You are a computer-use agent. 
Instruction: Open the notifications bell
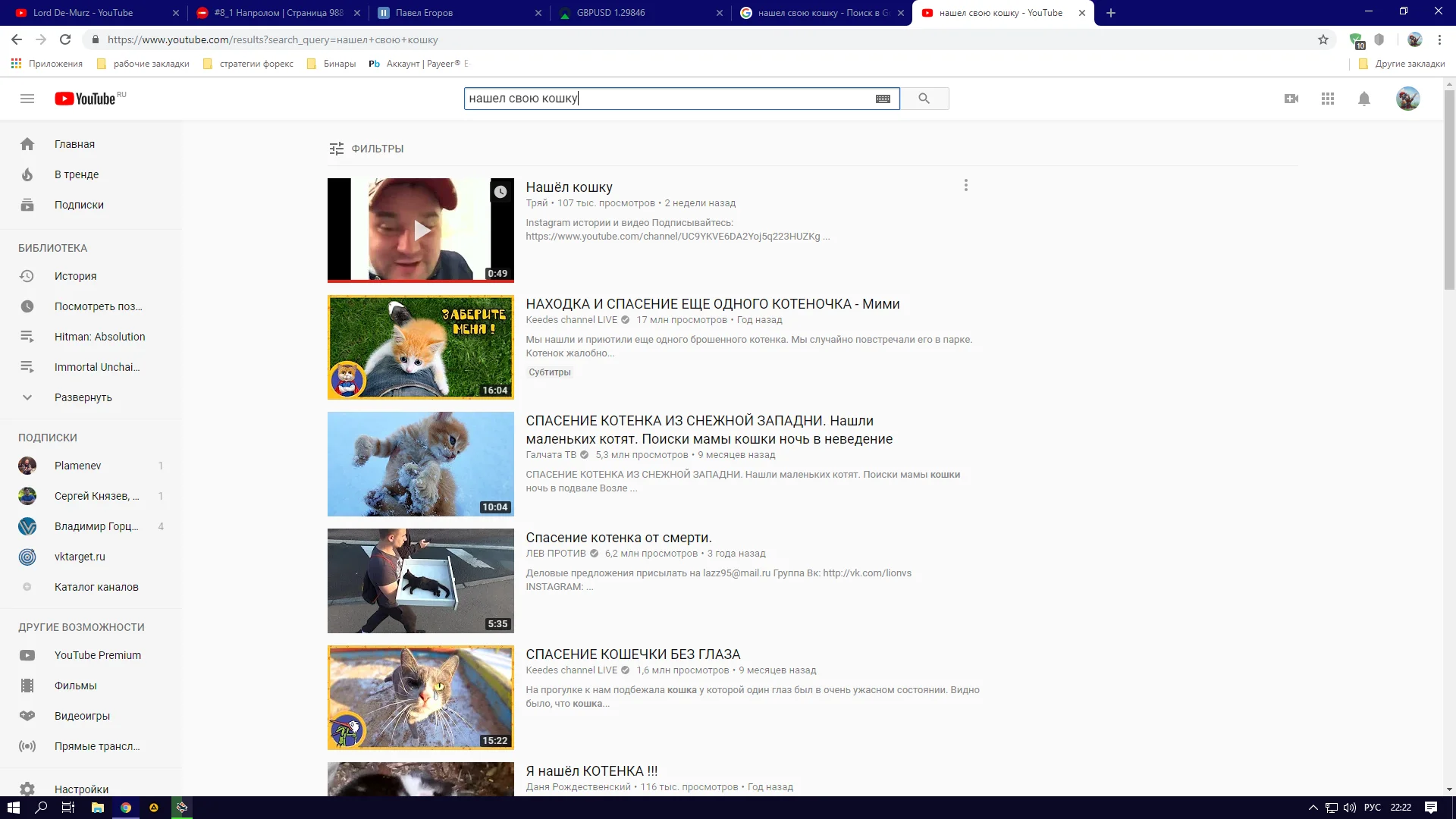1364,99
